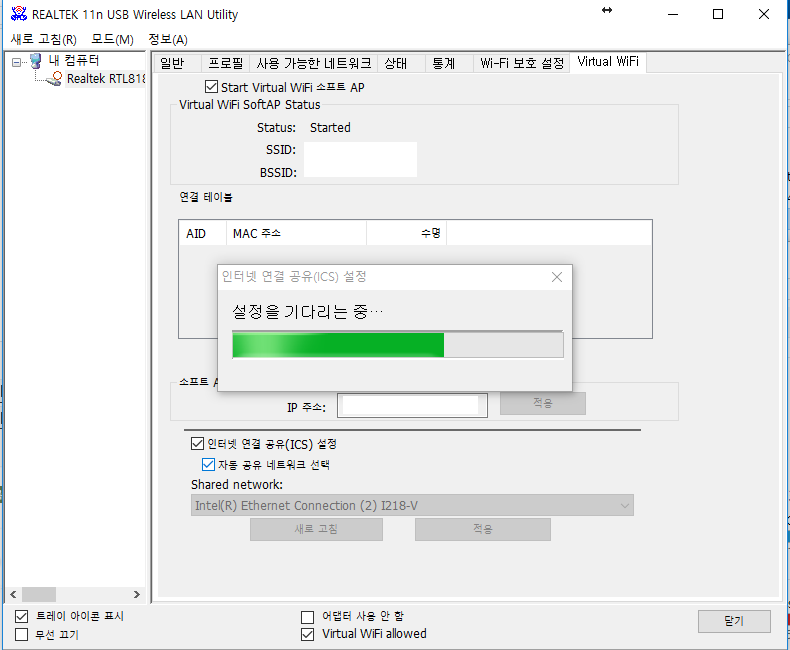Toggle 자동 공유 네트워크 선택 checkbox

point(208,464)
